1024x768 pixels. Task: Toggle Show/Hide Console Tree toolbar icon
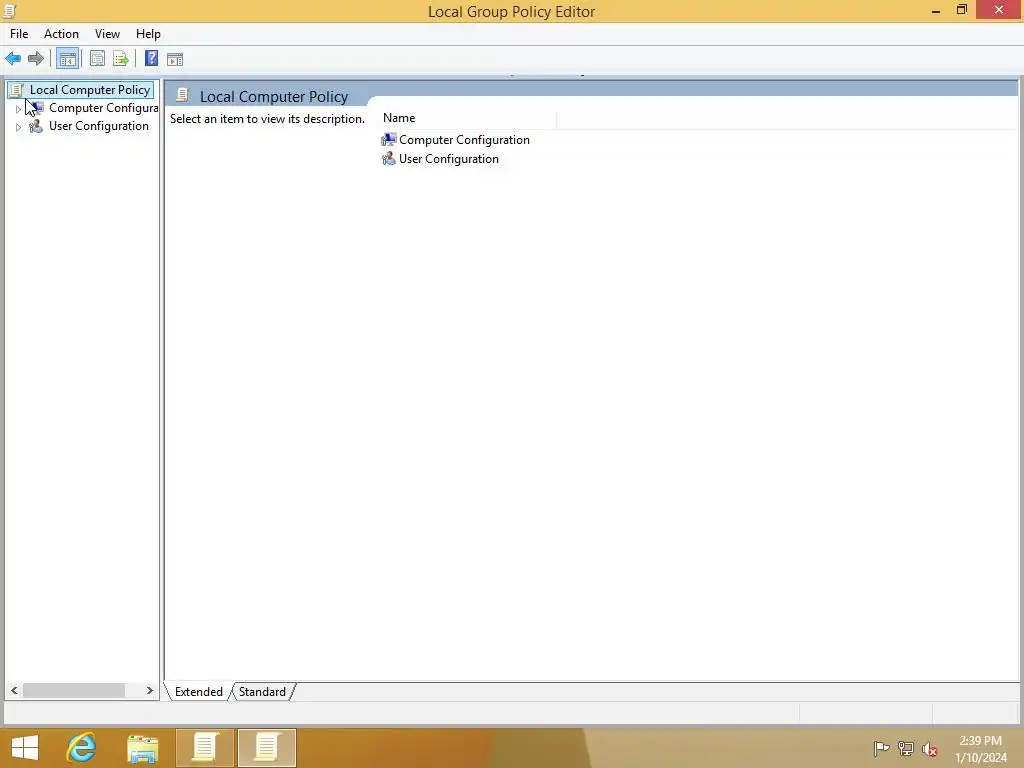coord(67,59)
